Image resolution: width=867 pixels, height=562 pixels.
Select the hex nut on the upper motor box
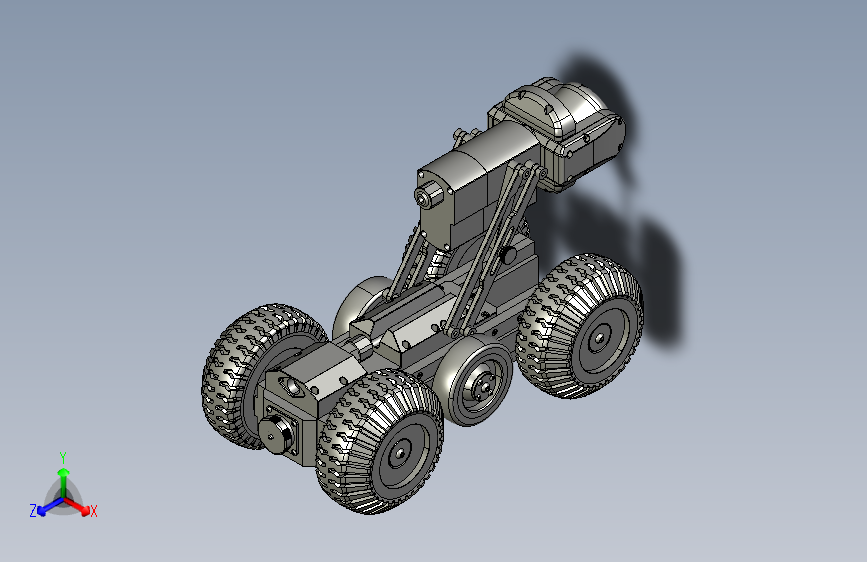tap(427, 195)
